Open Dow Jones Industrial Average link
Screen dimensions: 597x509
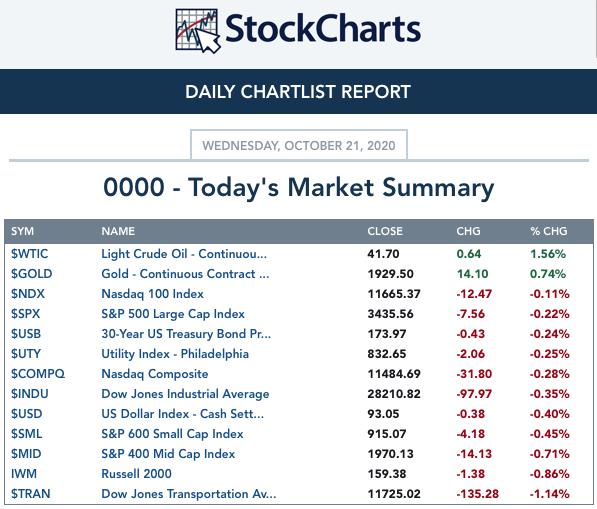pyautogui.click(x=185, y=394)
